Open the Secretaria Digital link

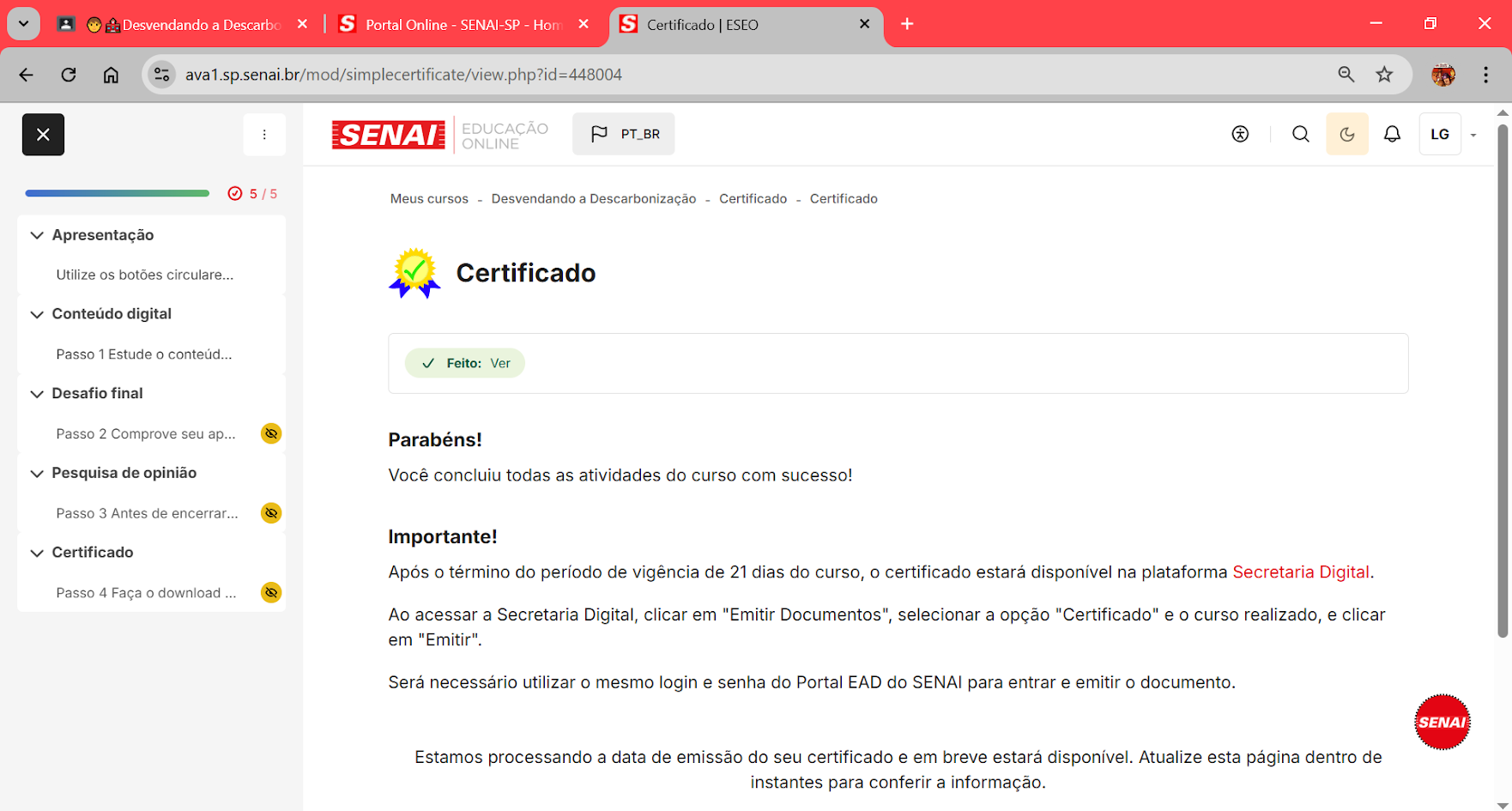[x=1300, y=572]
